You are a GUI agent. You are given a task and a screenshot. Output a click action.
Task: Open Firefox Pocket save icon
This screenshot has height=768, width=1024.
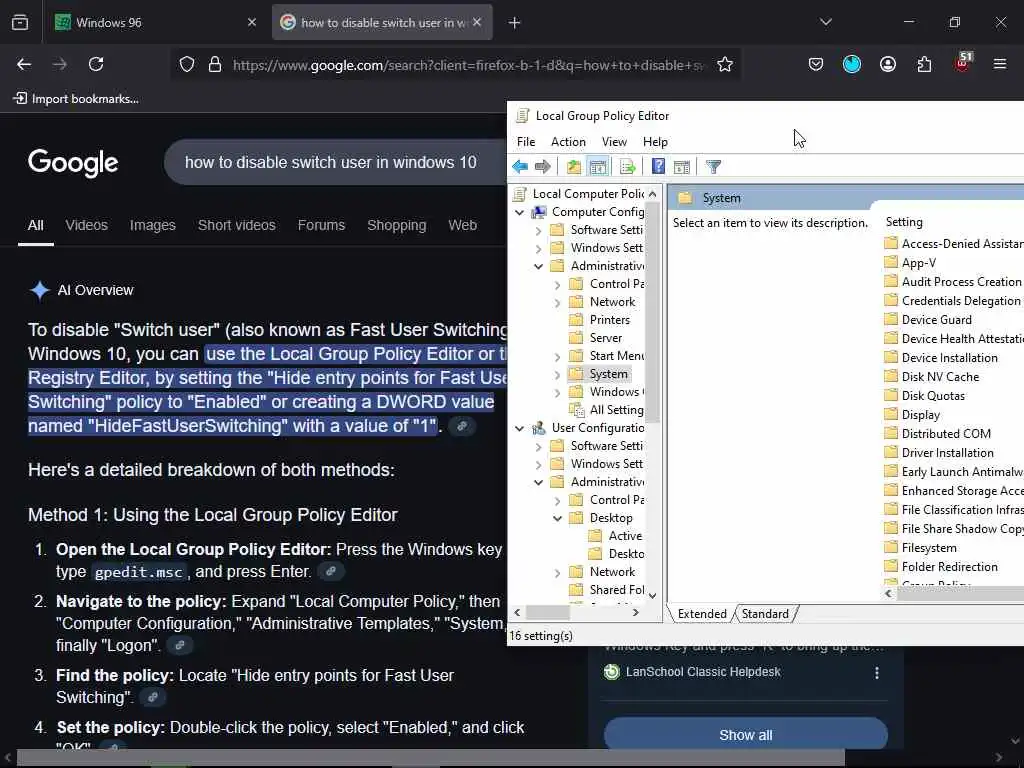pos(816,64)
